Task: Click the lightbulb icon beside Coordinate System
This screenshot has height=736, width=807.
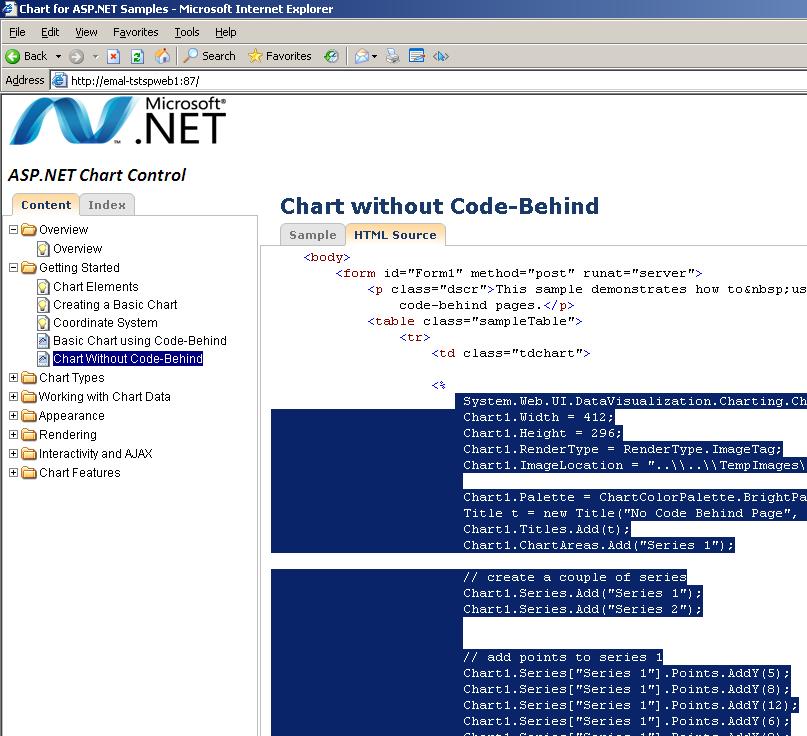Action: (43, 323)
